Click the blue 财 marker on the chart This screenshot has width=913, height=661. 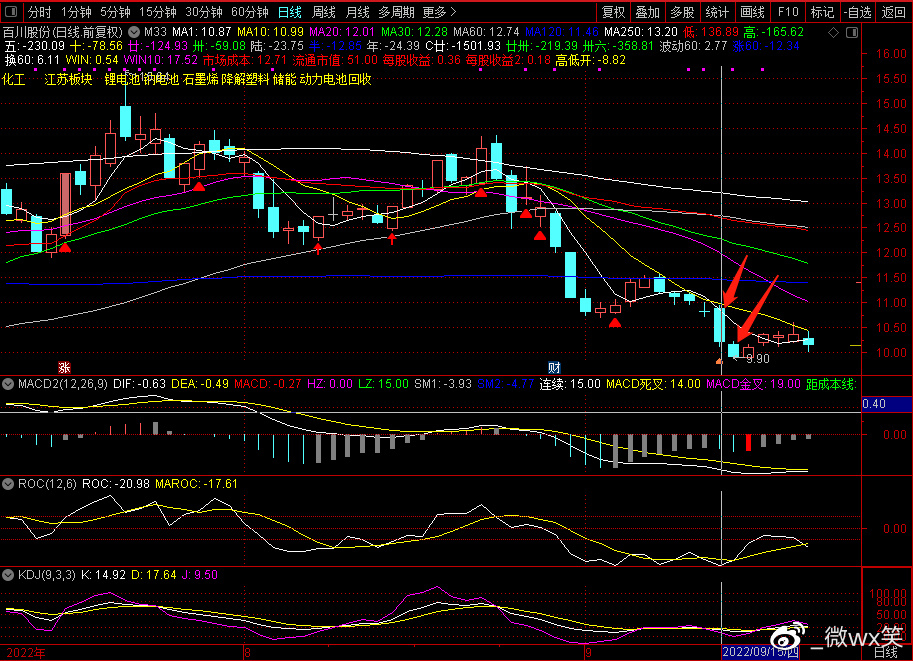554,367
